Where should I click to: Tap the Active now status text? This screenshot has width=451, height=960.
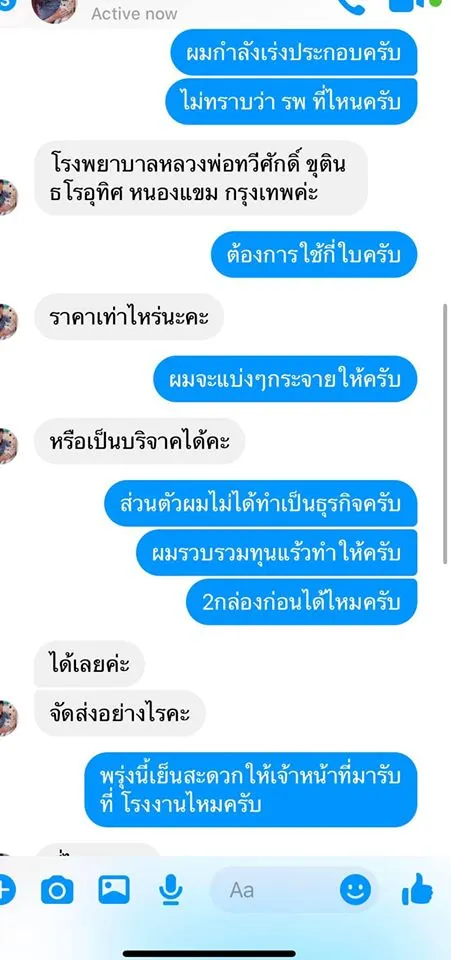134,13
